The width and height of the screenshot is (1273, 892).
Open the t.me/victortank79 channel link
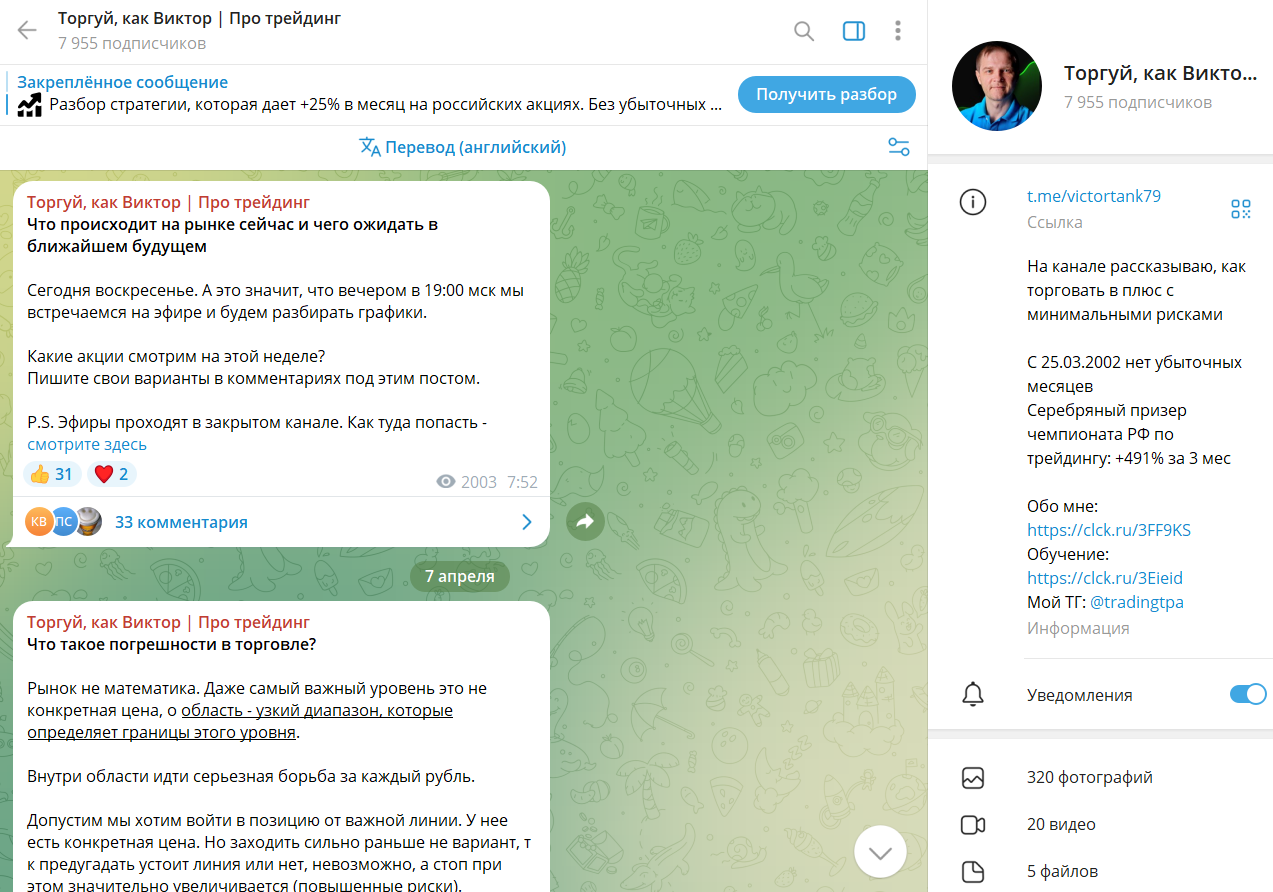tap(1094, 196)
